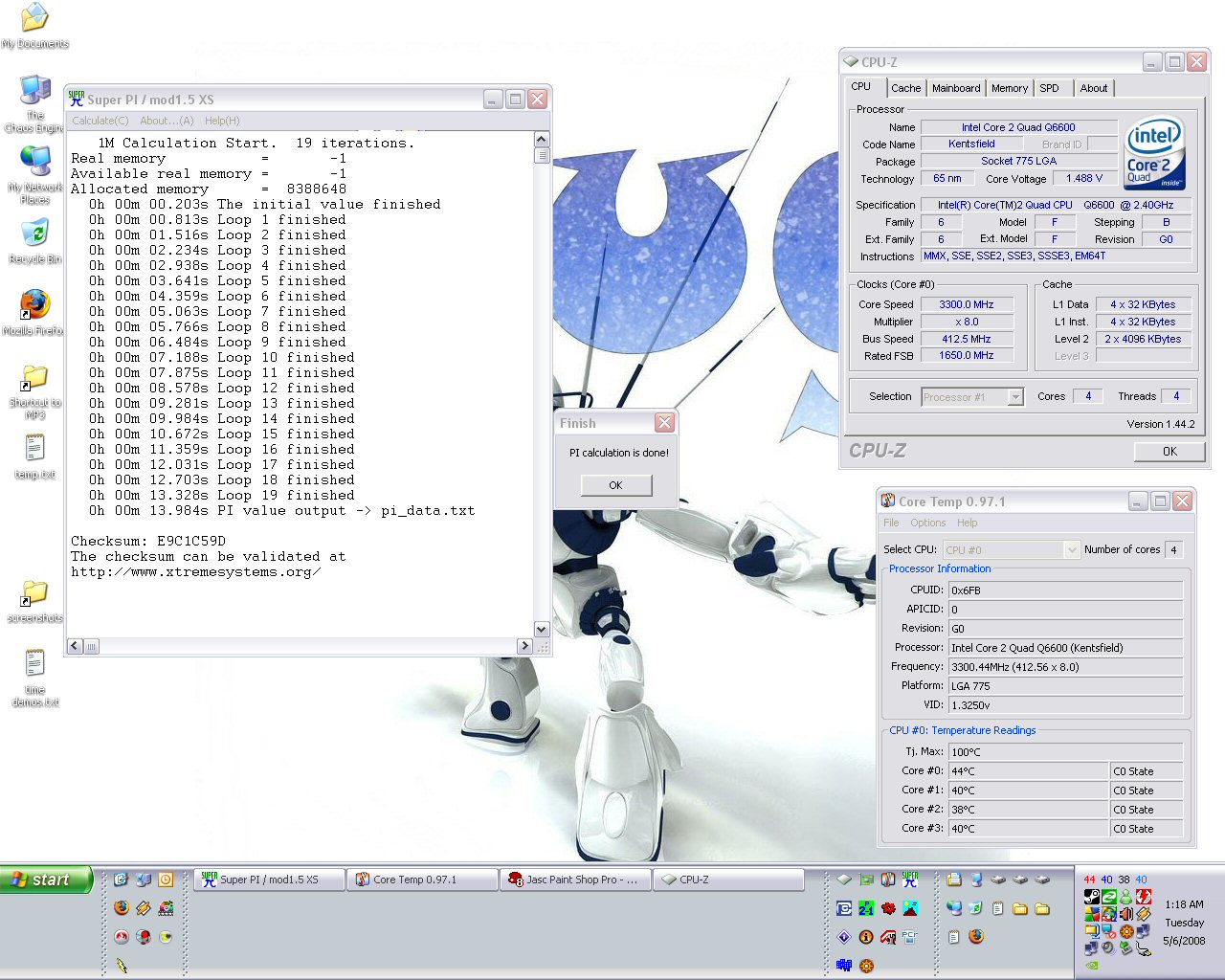The height and width of the screenshot is (980, 1225).
Task: Click OK in the Finish dialog
Action: 616,485
